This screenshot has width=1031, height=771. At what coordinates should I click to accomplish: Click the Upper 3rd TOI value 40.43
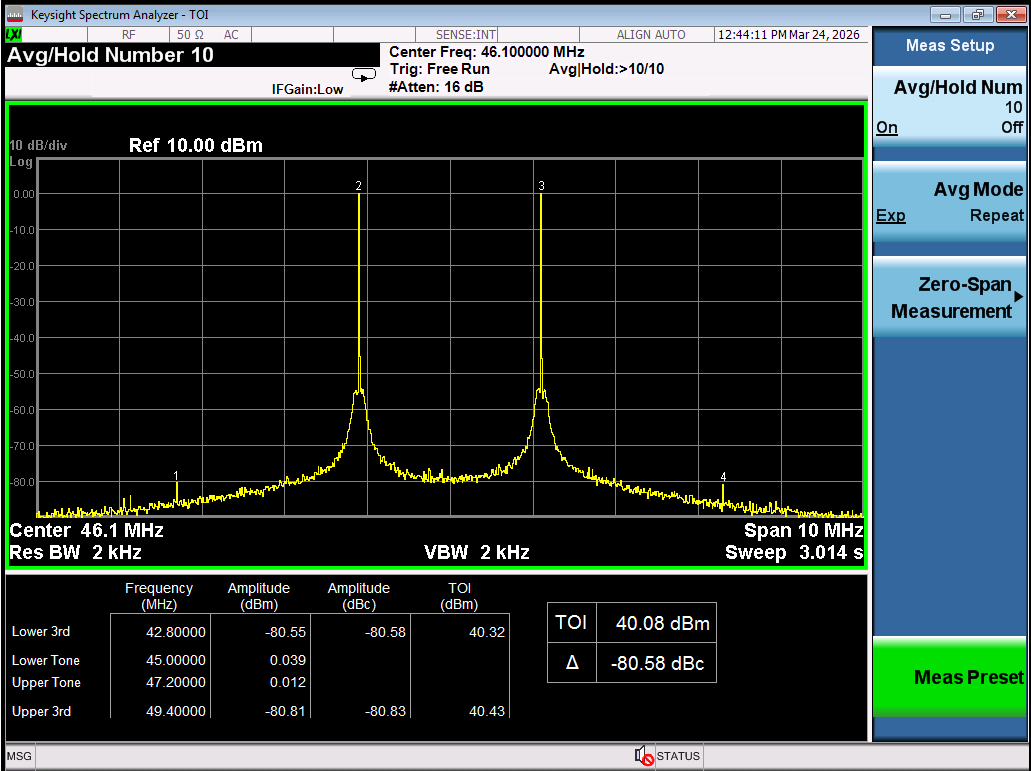[487, 711]
